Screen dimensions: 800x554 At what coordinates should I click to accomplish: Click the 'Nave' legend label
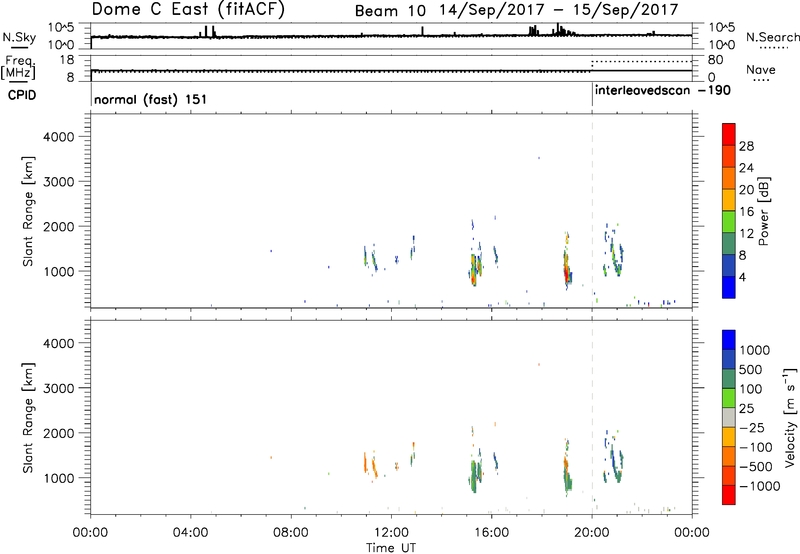[x=760, y=70]
